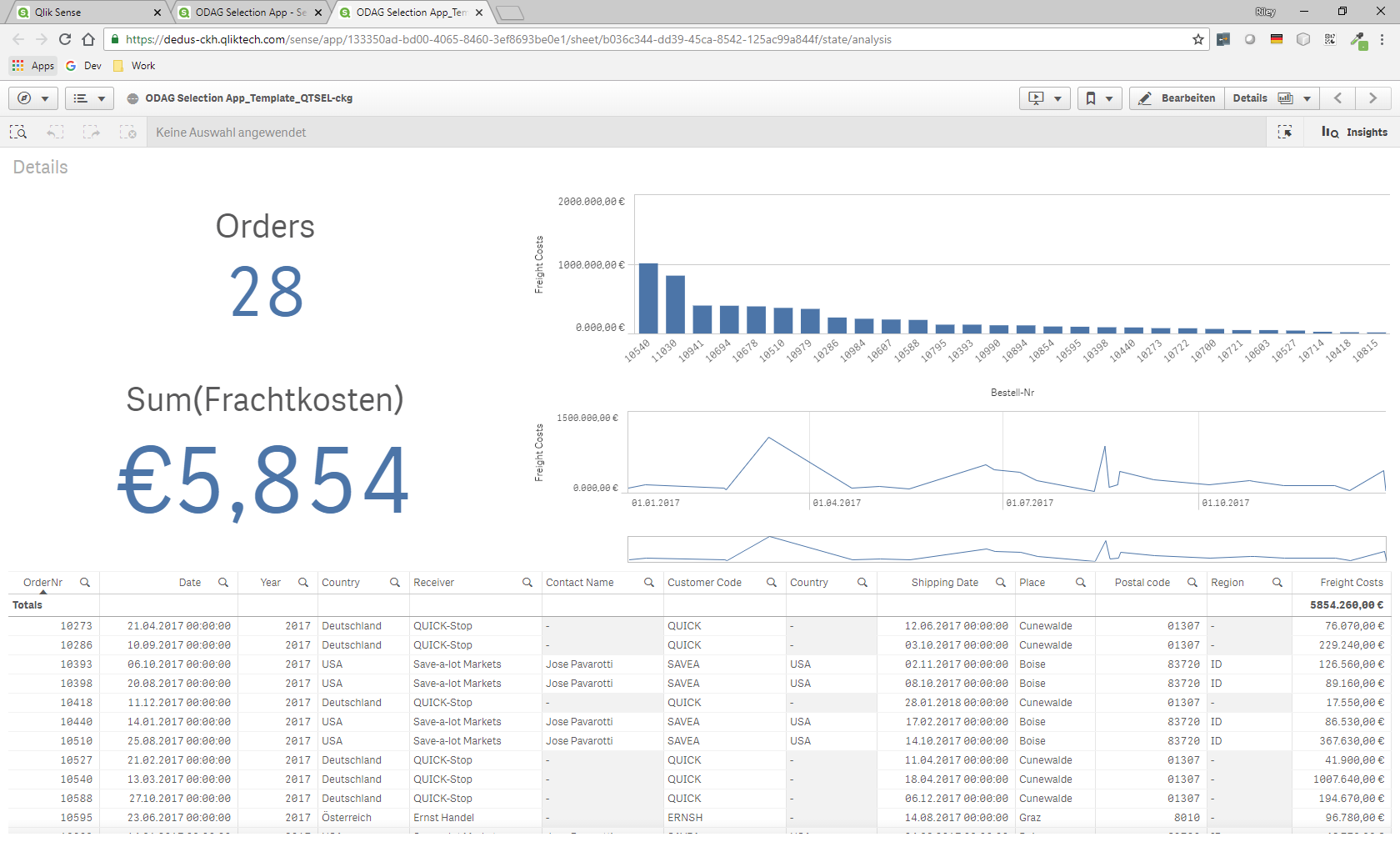The height and width of the screenshot is (842, 1400).
Task: Select Graz place cell
Action: click(1030, 818)
